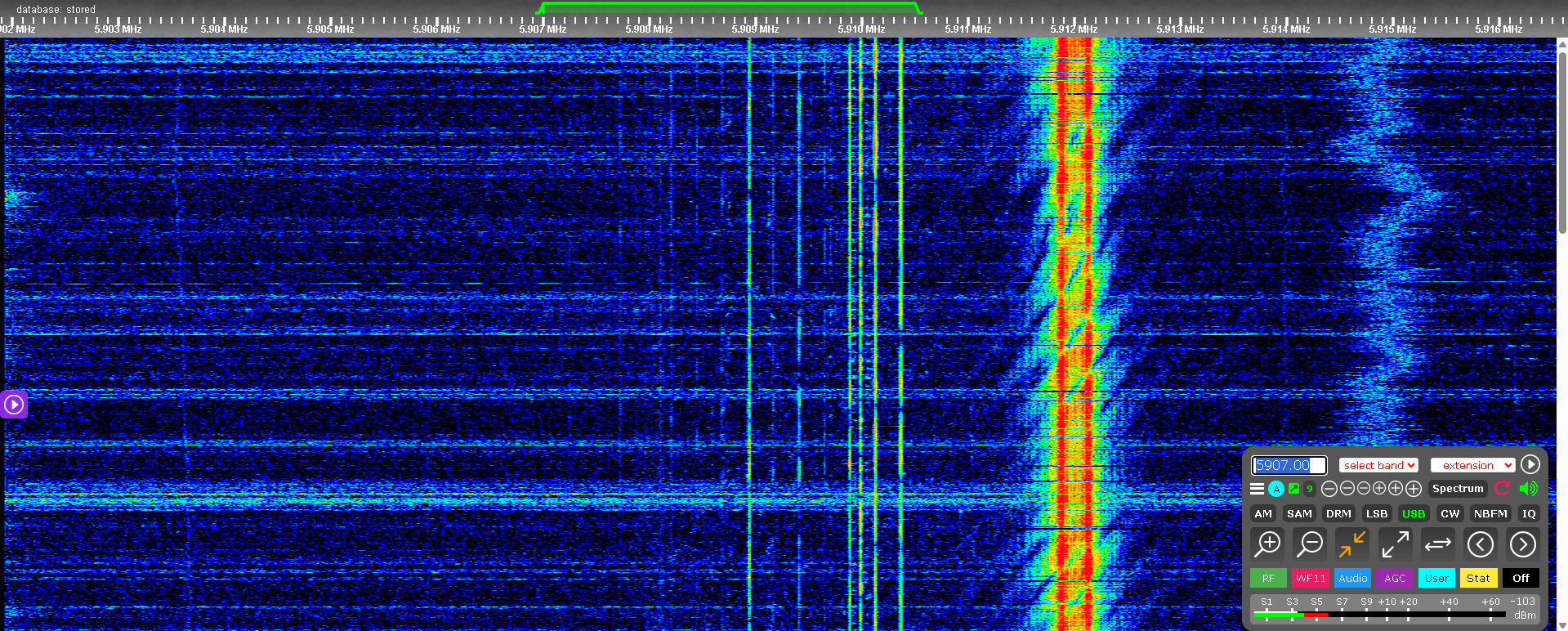Click the 5.903 MHz frequency scale label
The width and height of the screenshot is (1568, 631).
tap(118, 29)
